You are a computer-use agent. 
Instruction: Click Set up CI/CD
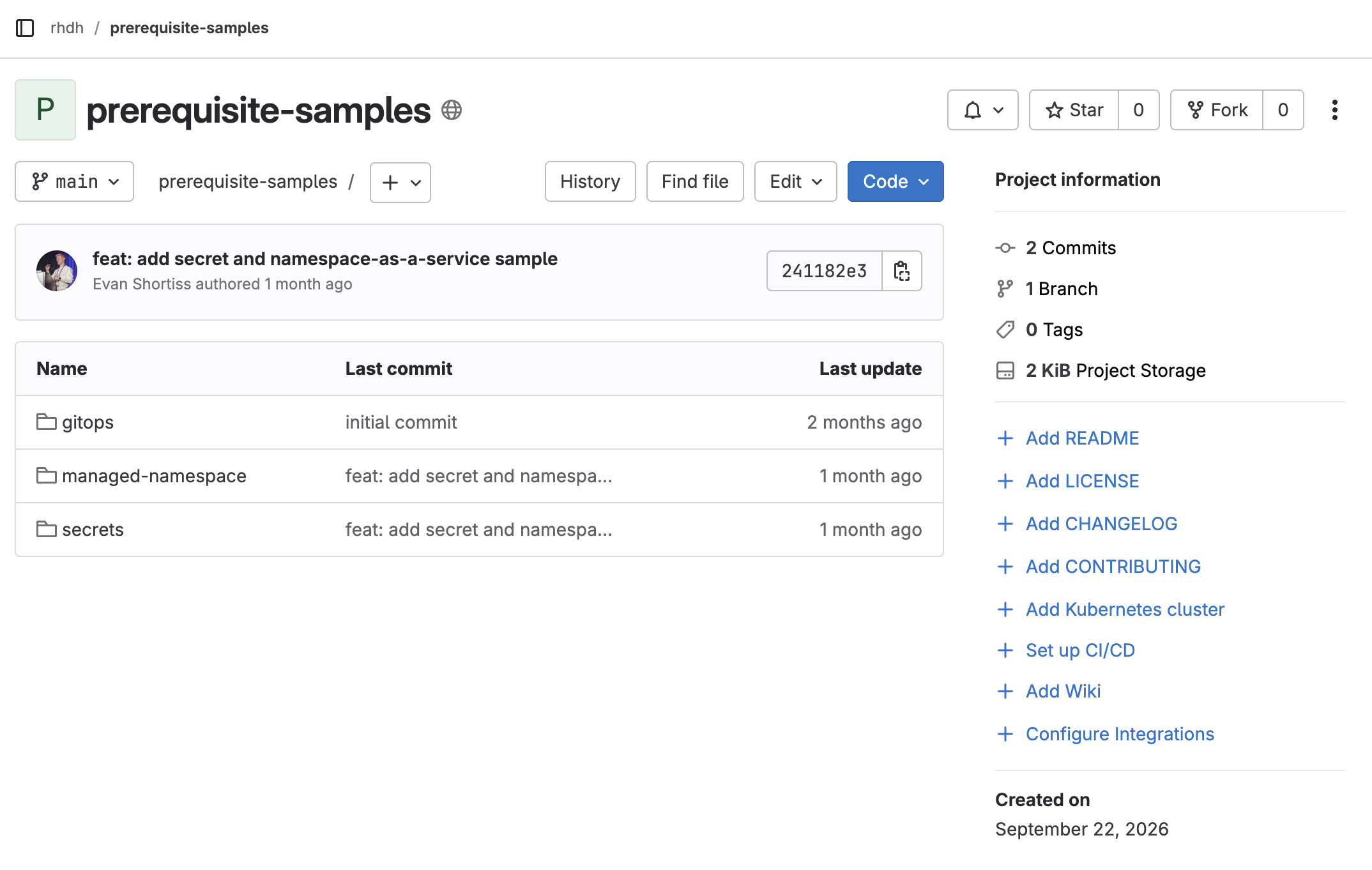coord(1080,650)
